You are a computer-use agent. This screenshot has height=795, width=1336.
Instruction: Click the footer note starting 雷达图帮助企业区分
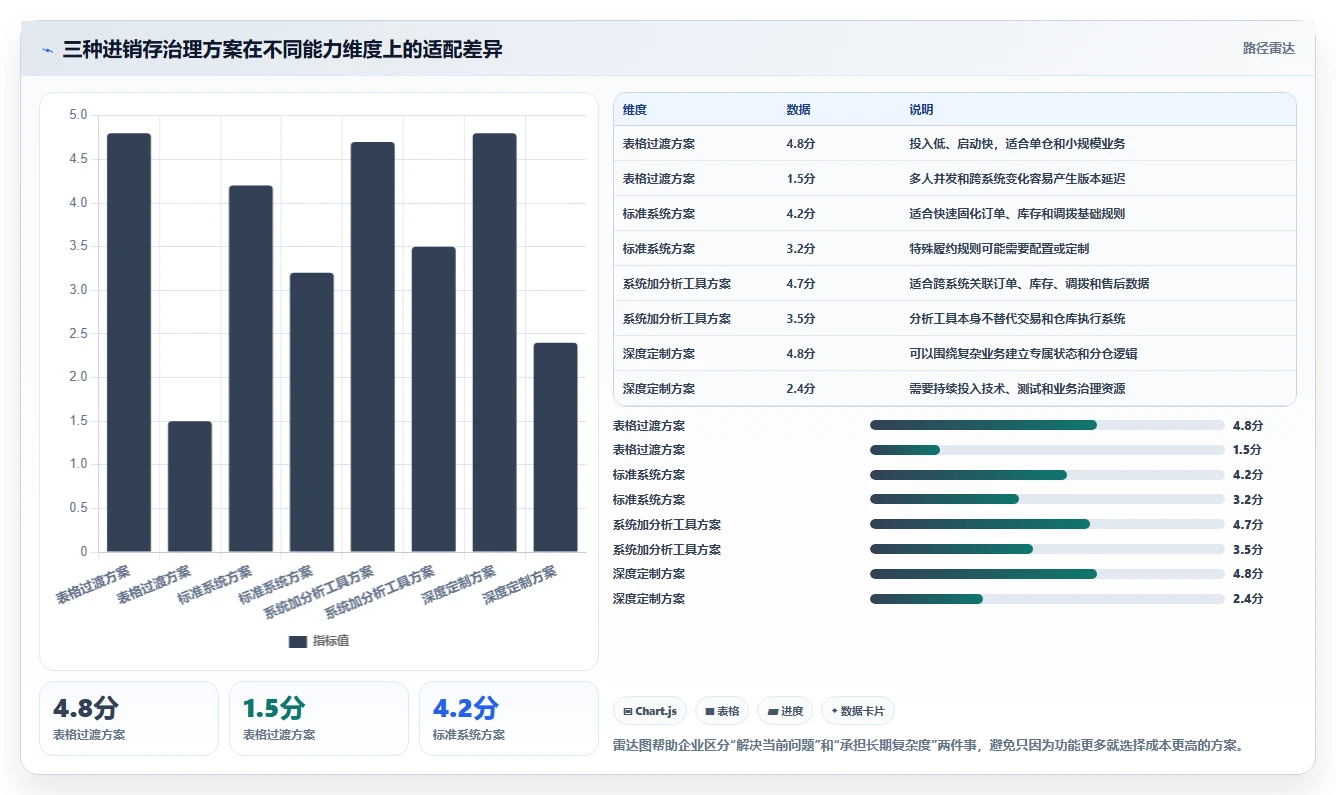[x=928, y=745]
